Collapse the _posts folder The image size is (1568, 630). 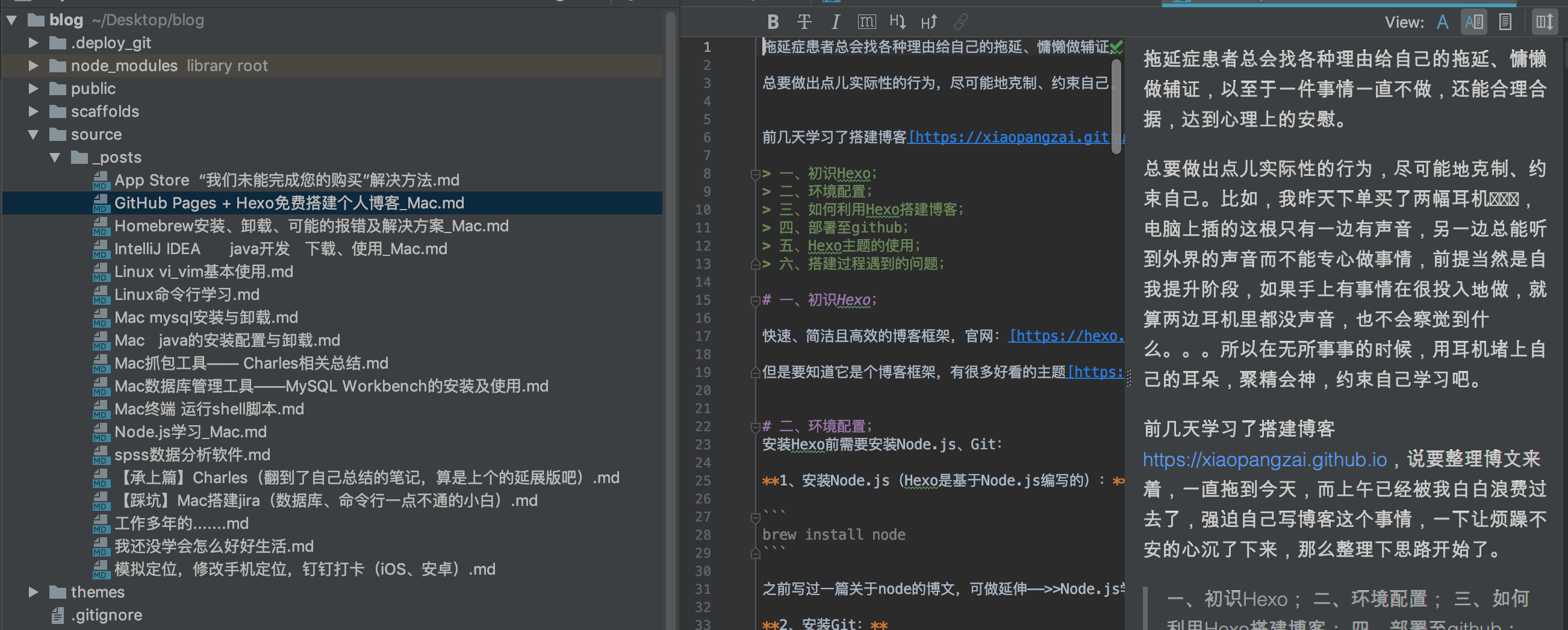point(55,158)
